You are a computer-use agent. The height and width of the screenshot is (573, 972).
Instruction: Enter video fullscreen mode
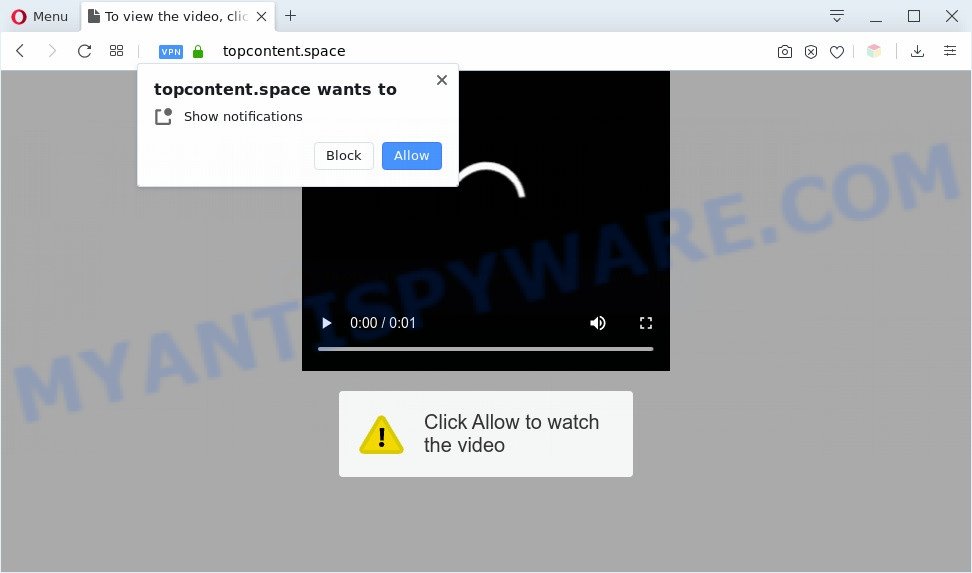646,323
